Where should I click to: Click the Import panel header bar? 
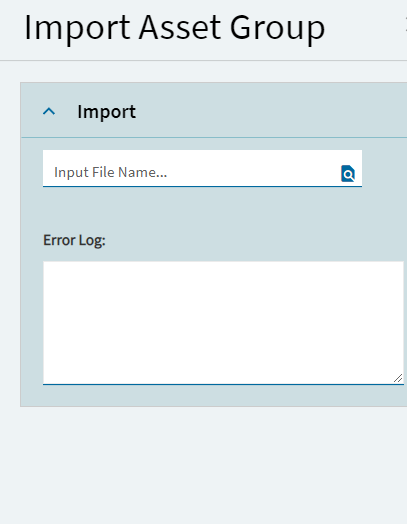pos(214,110)
